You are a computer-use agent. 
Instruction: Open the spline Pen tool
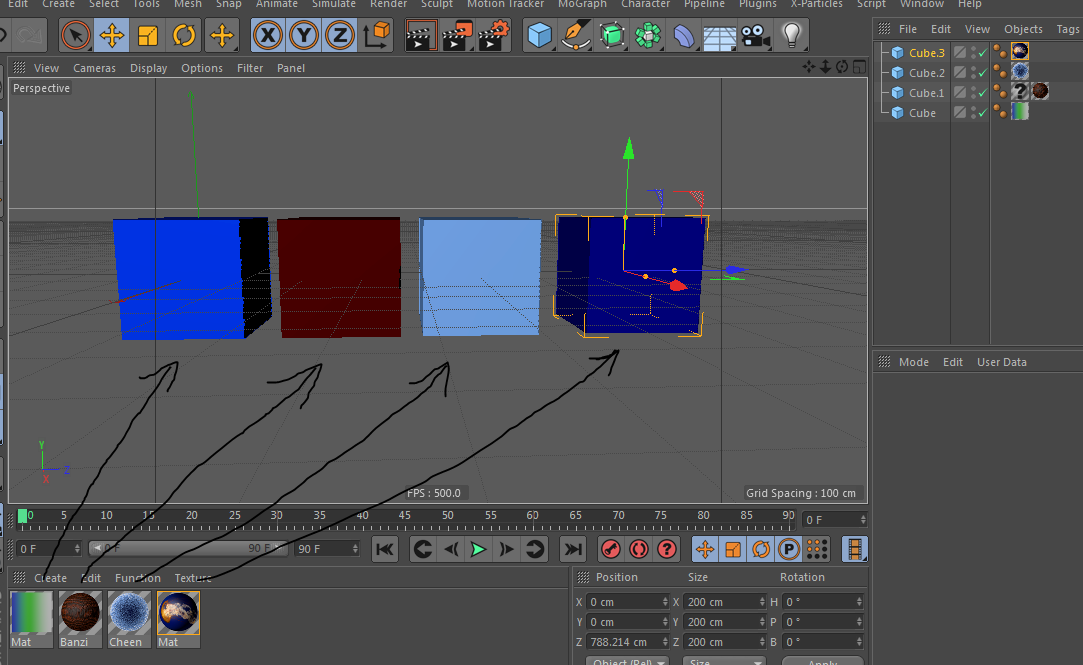[x=575, y=35]
